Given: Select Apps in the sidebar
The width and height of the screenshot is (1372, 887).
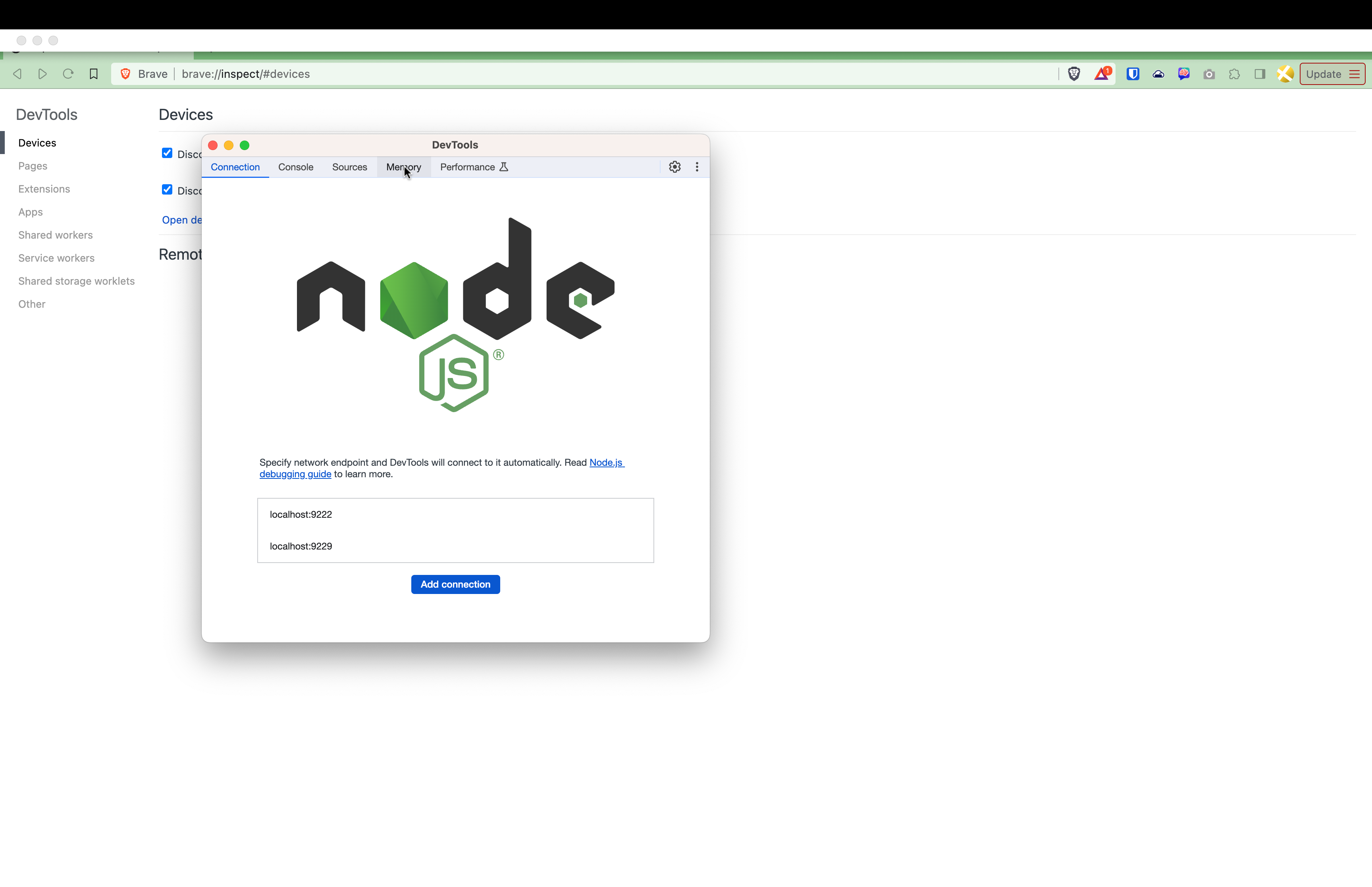Looking at the screenshot, I should [x=30, y=212].
